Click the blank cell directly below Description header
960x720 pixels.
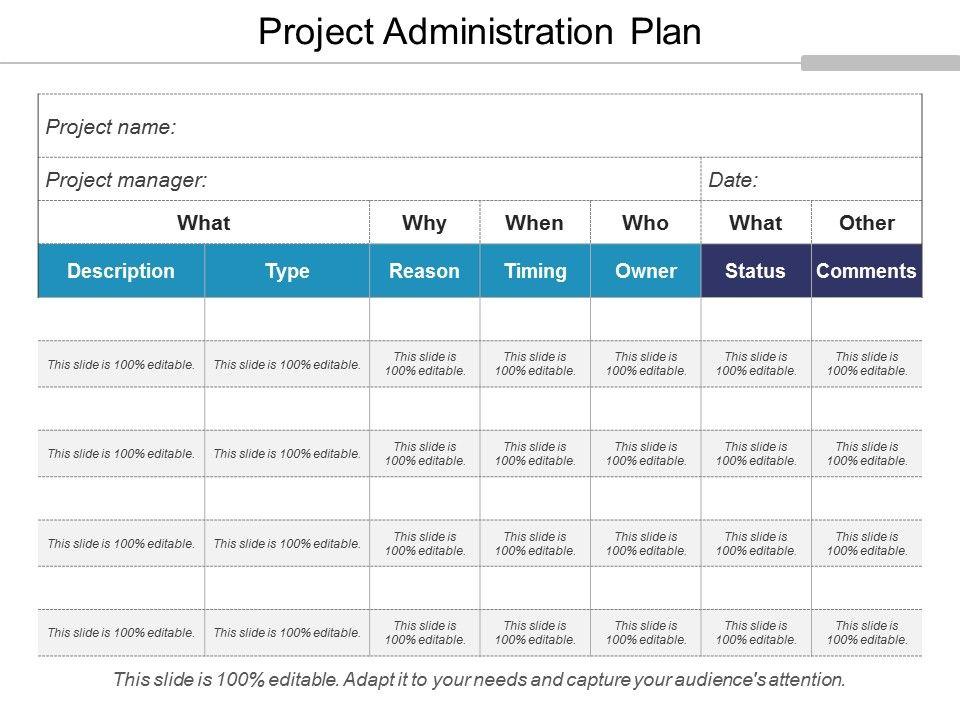click(x=121, y=319)
